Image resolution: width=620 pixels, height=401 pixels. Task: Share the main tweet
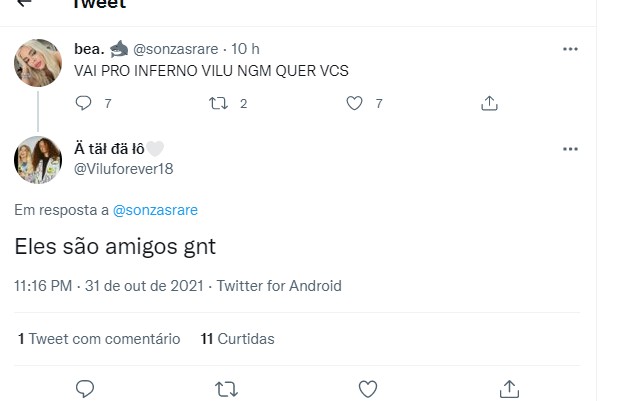[x=508, y=388]
